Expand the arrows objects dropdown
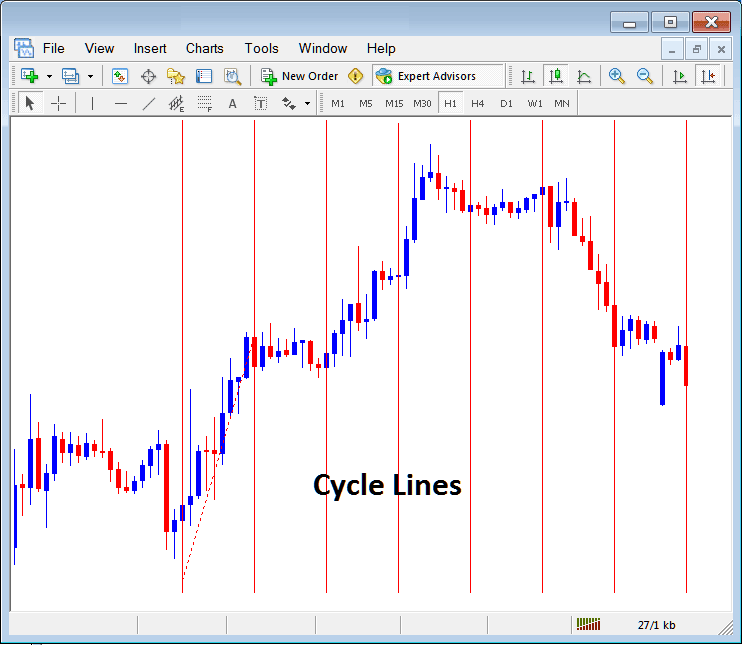This screenshot has width=742, height=645. coord(307,103)
